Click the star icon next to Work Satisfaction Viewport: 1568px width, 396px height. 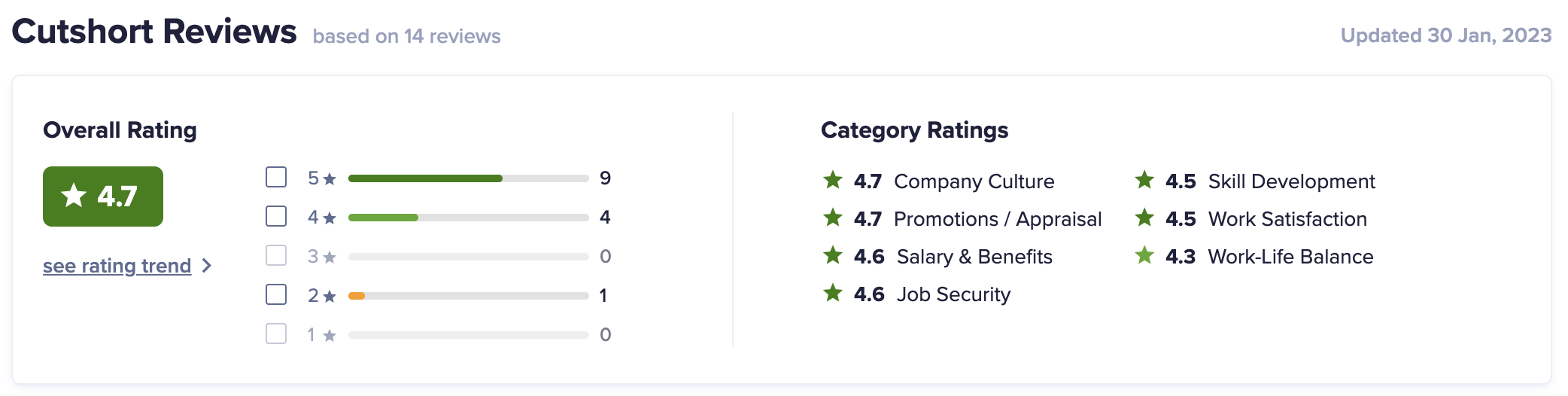1144,218
